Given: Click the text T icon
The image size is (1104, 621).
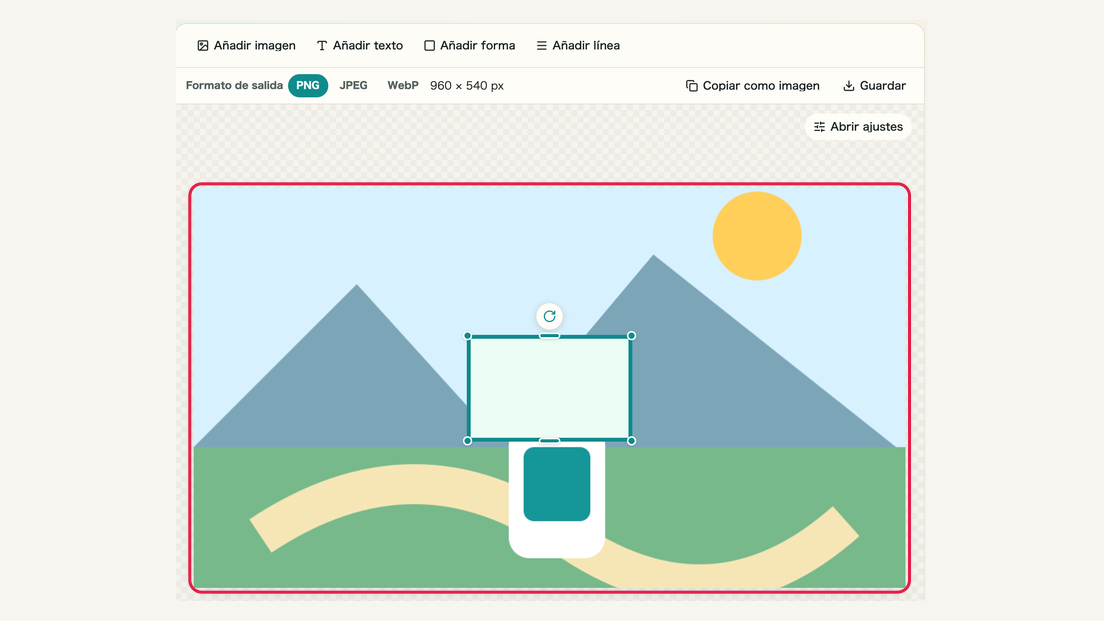Looking at the screenshot, I should pyautogui.click(x=322, y=46).
